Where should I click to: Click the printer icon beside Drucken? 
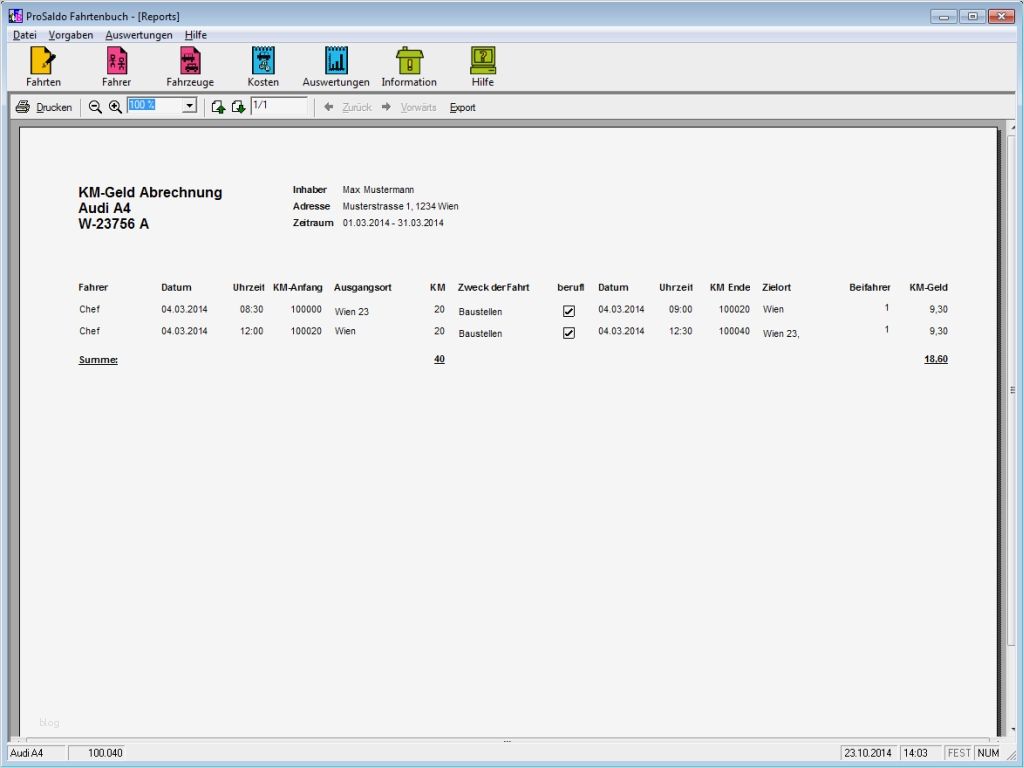(23, 107)
